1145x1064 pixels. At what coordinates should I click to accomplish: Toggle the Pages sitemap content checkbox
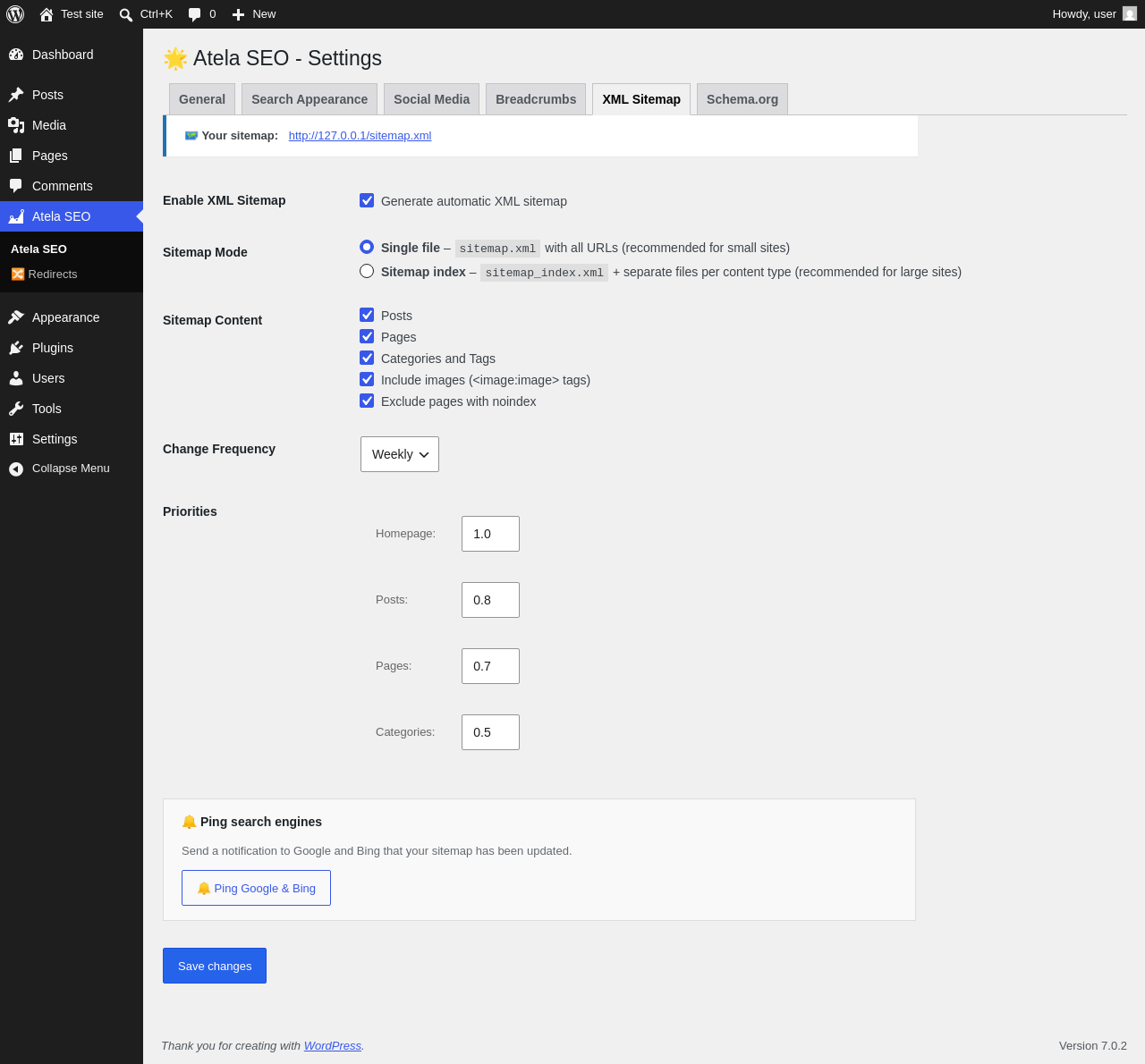pos(367,336)
